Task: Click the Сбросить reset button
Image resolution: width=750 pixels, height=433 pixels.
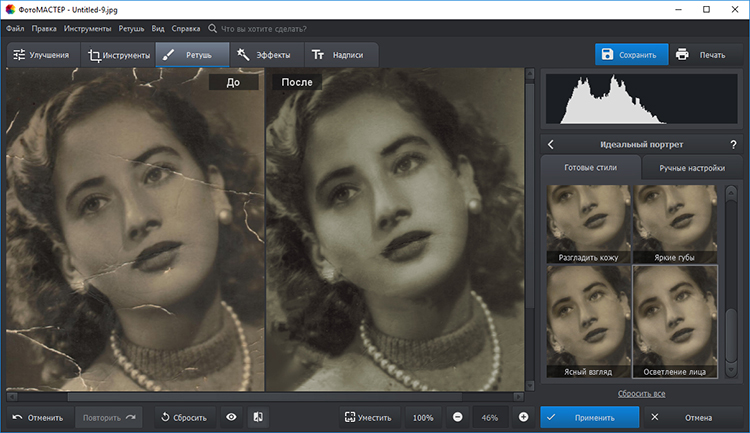Action: tap(183, 417)
